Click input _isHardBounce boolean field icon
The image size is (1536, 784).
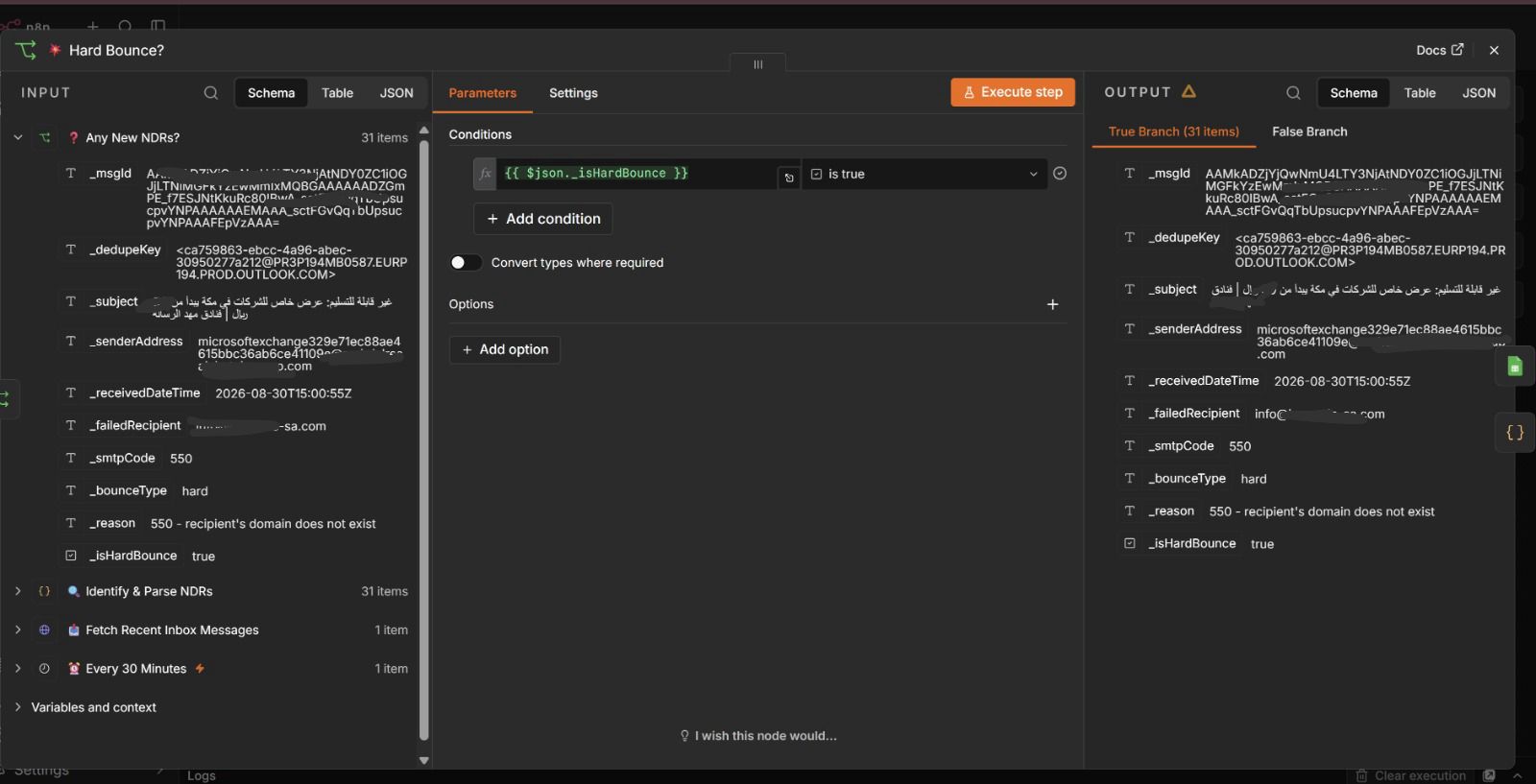[71, 556]
